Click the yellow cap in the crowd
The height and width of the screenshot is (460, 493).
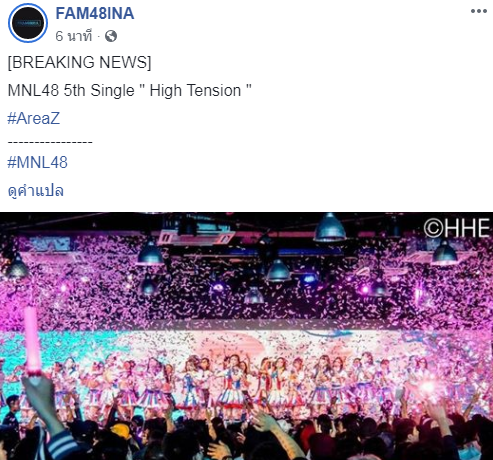point(120,431)
